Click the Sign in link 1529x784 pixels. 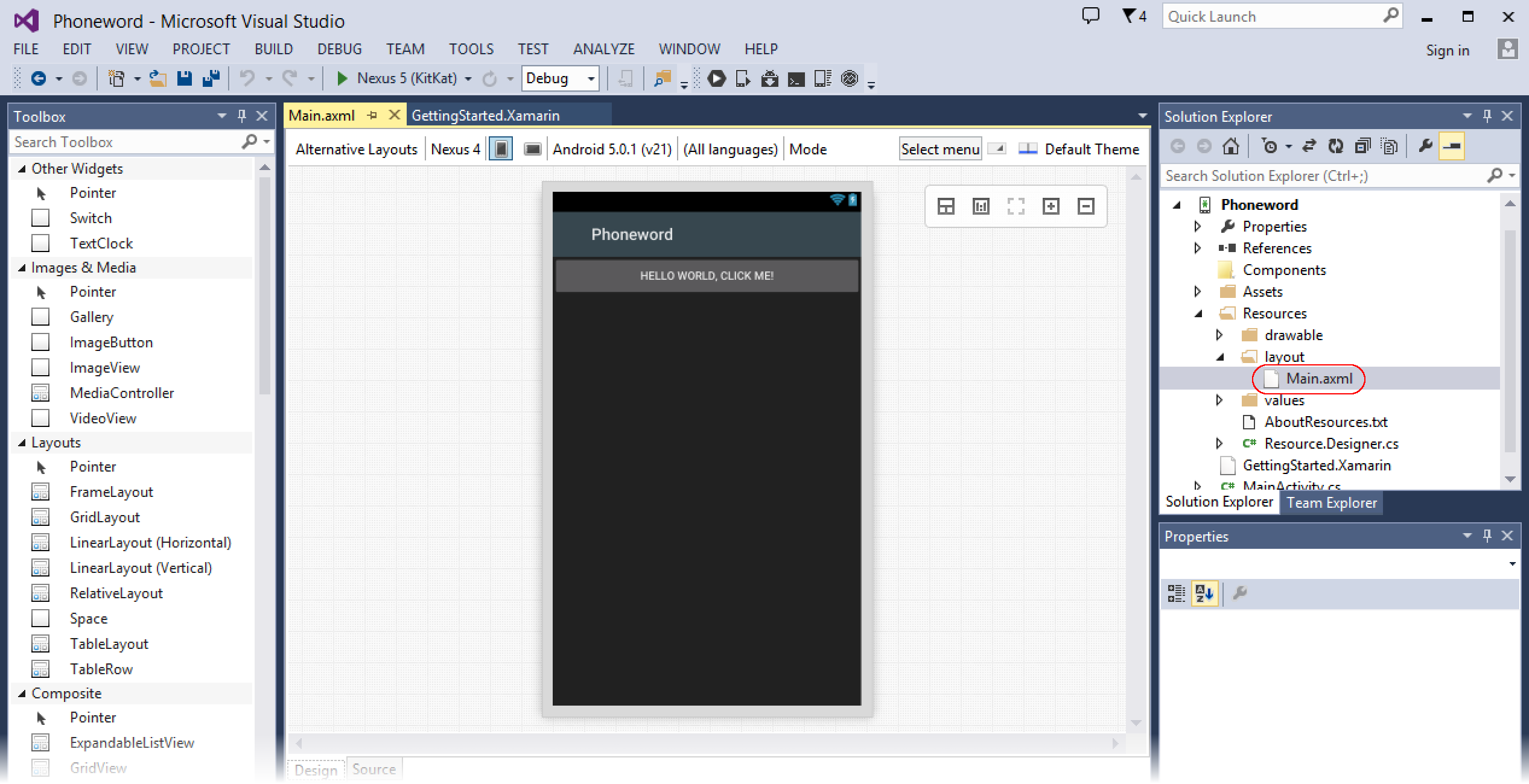[x=1447, y=51]
